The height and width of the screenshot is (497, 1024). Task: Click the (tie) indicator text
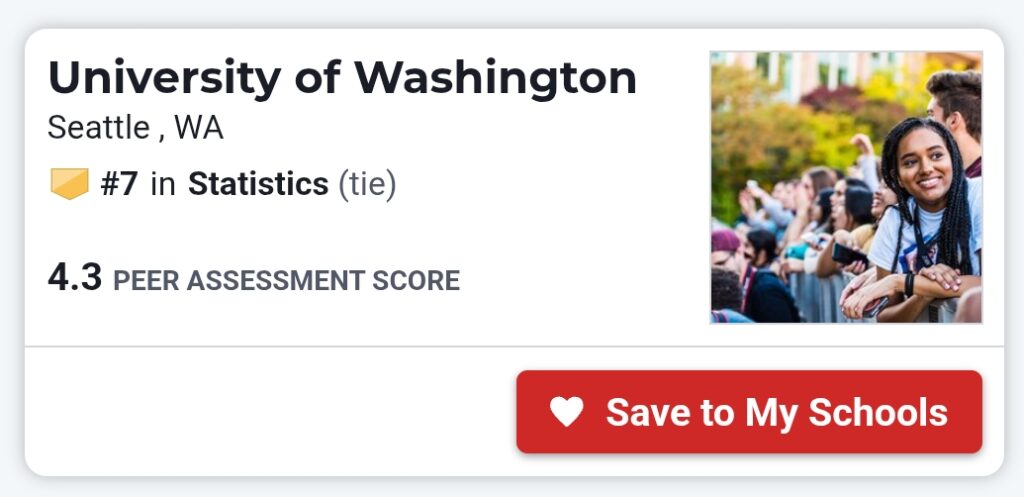[x=367, y=184]
